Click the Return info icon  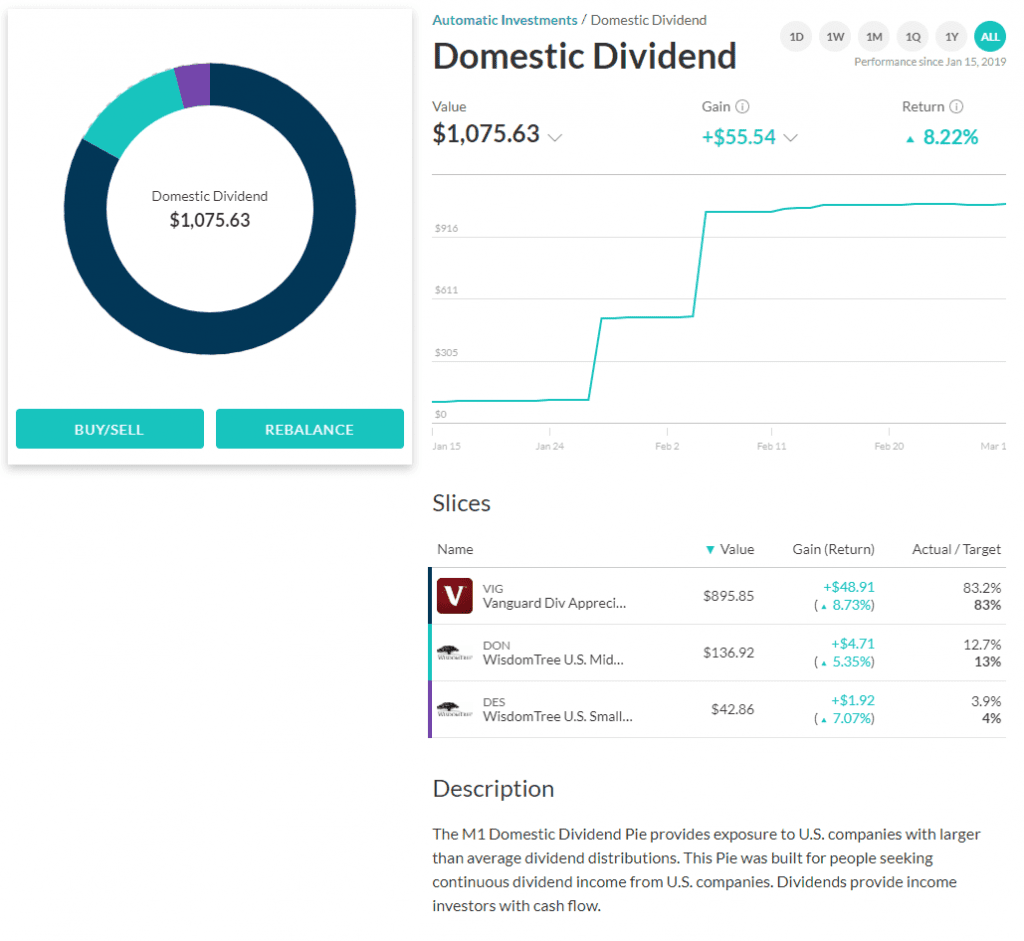pos(956,106)
